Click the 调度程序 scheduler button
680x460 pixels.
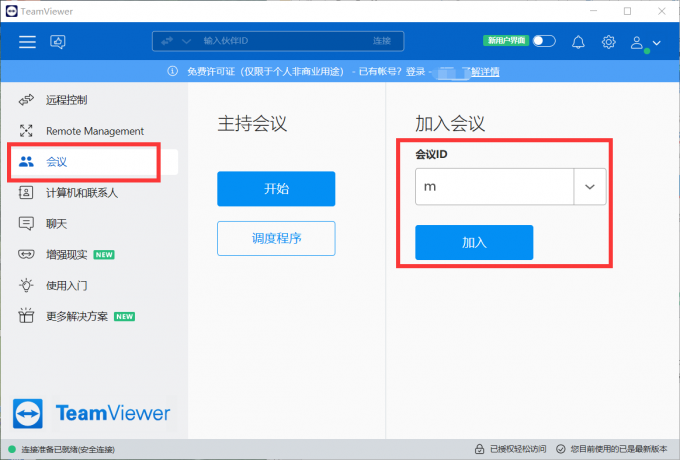tap(276, 238)
